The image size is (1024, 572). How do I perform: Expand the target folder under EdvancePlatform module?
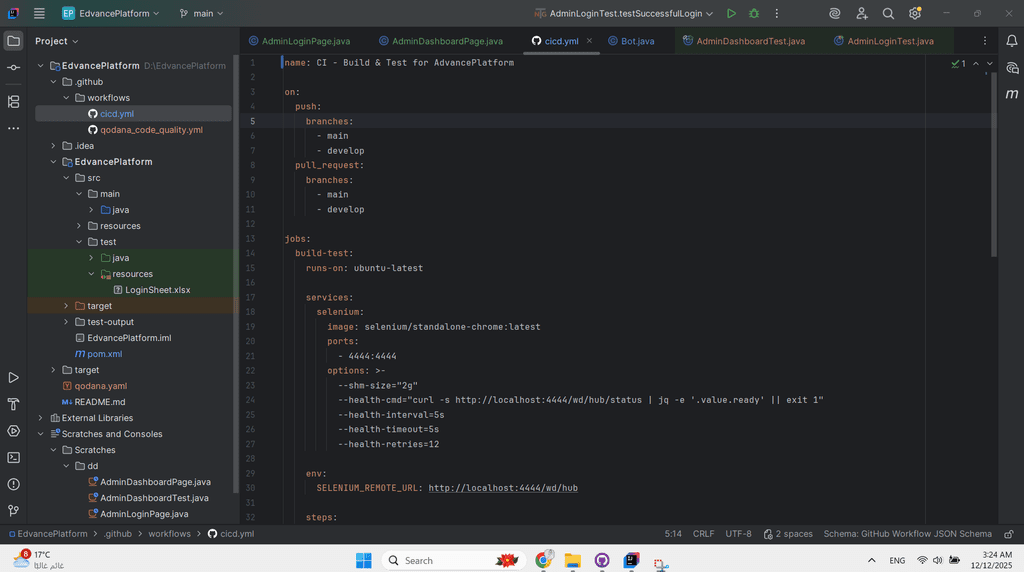point(66,306)
